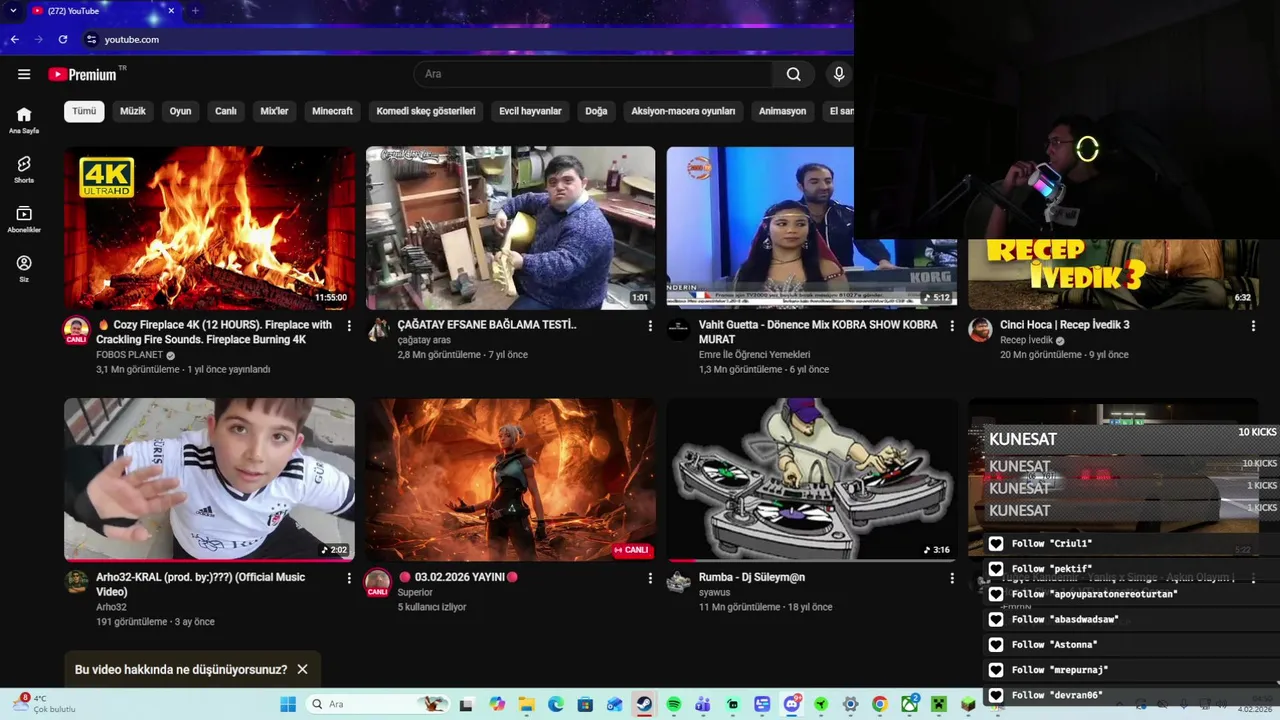Select the Evcil hayvanlar chip

(x=530, y=111)
